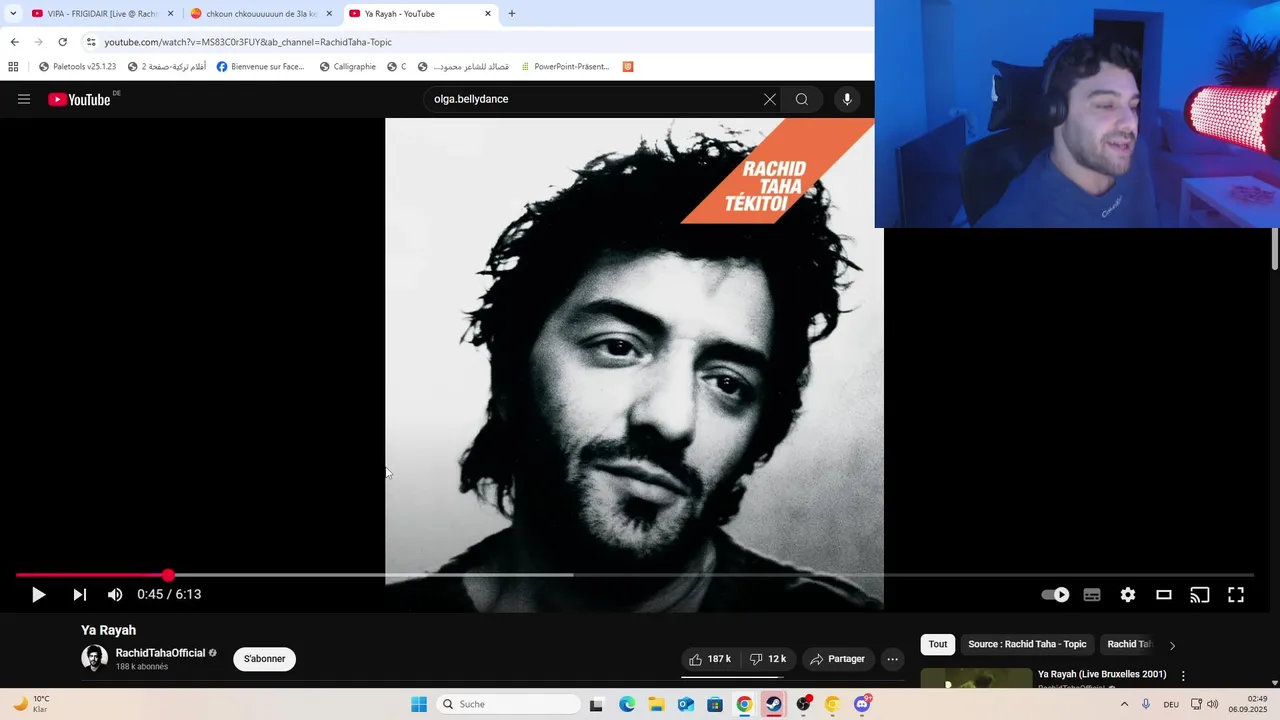Start voice search with microphone icon
This screenshot has height=720, width=1280.
click(847, 99)
